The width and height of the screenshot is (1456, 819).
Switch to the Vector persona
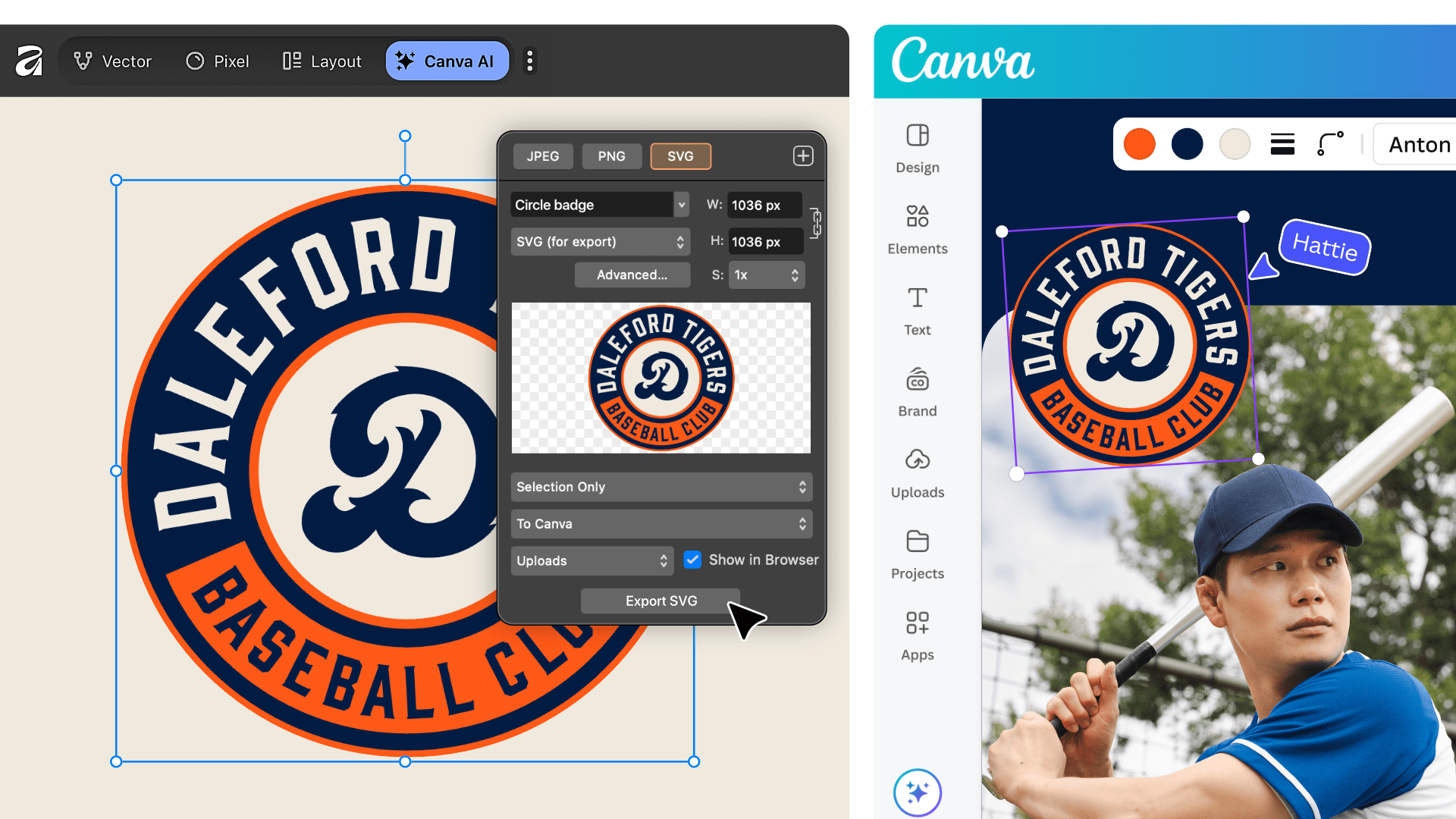click(x=112, y=61)
